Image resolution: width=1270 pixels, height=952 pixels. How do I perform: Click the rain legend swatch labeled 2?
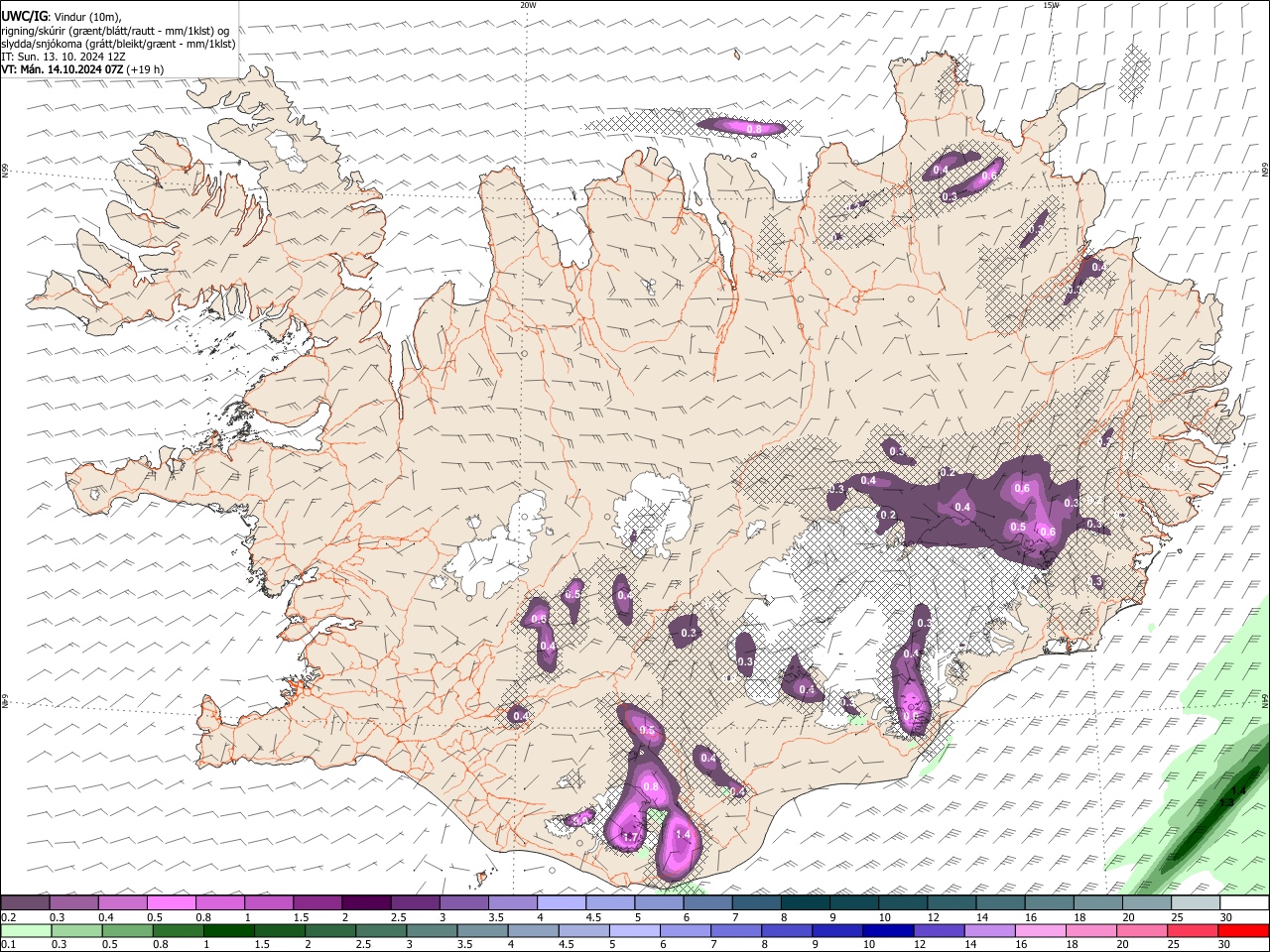click(x=330, y=930)
